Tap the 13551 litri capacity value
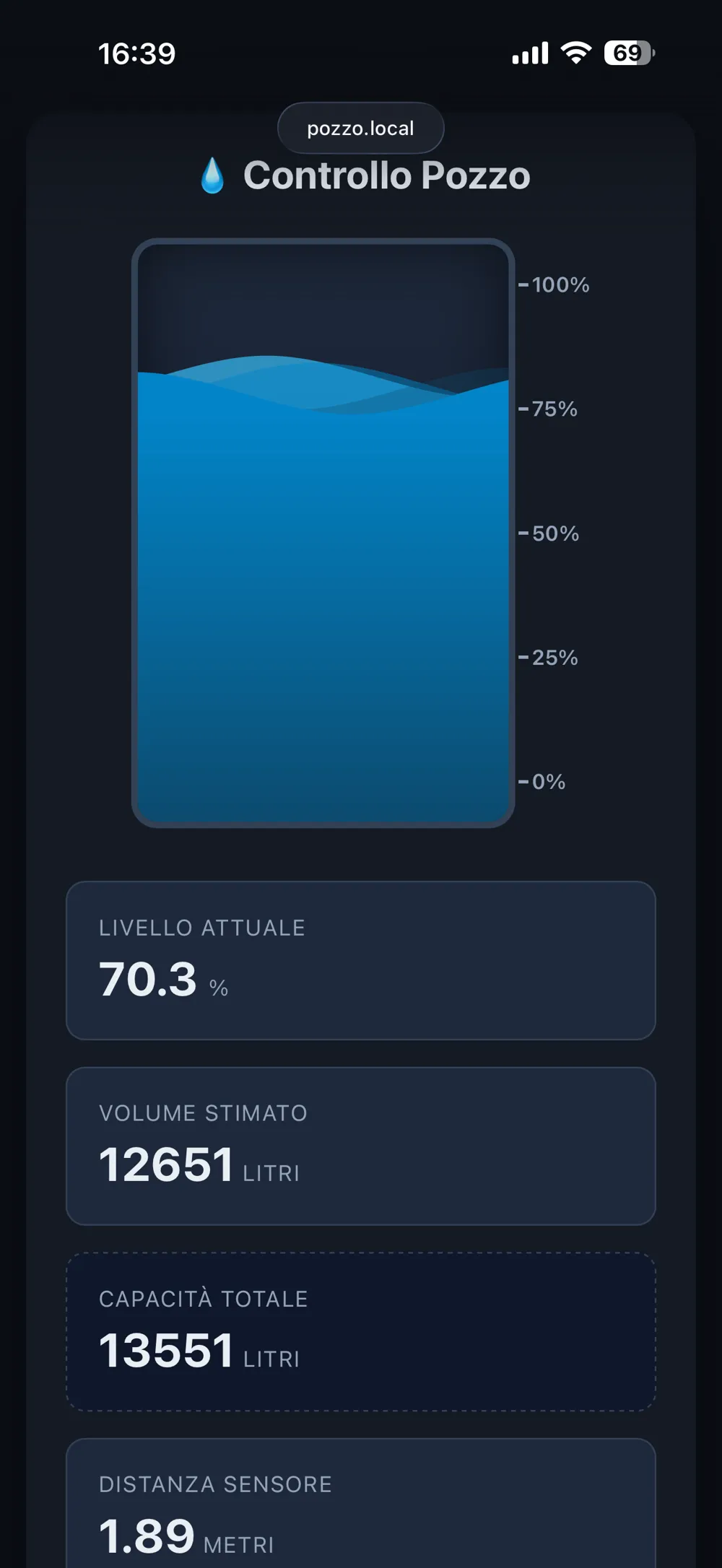 coord(199,1351)
